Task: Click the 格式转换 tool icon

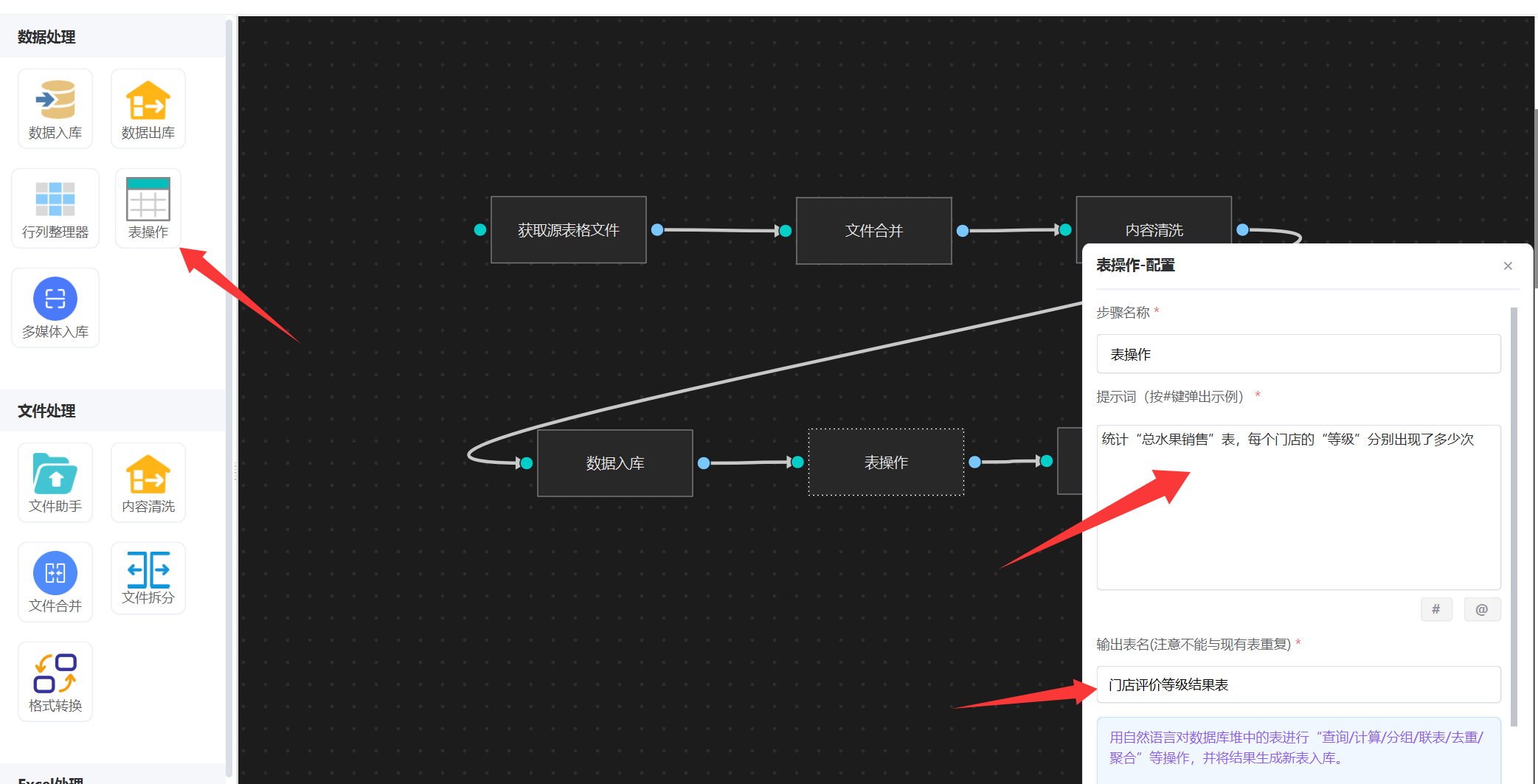Action: click(x=55, y=681)
